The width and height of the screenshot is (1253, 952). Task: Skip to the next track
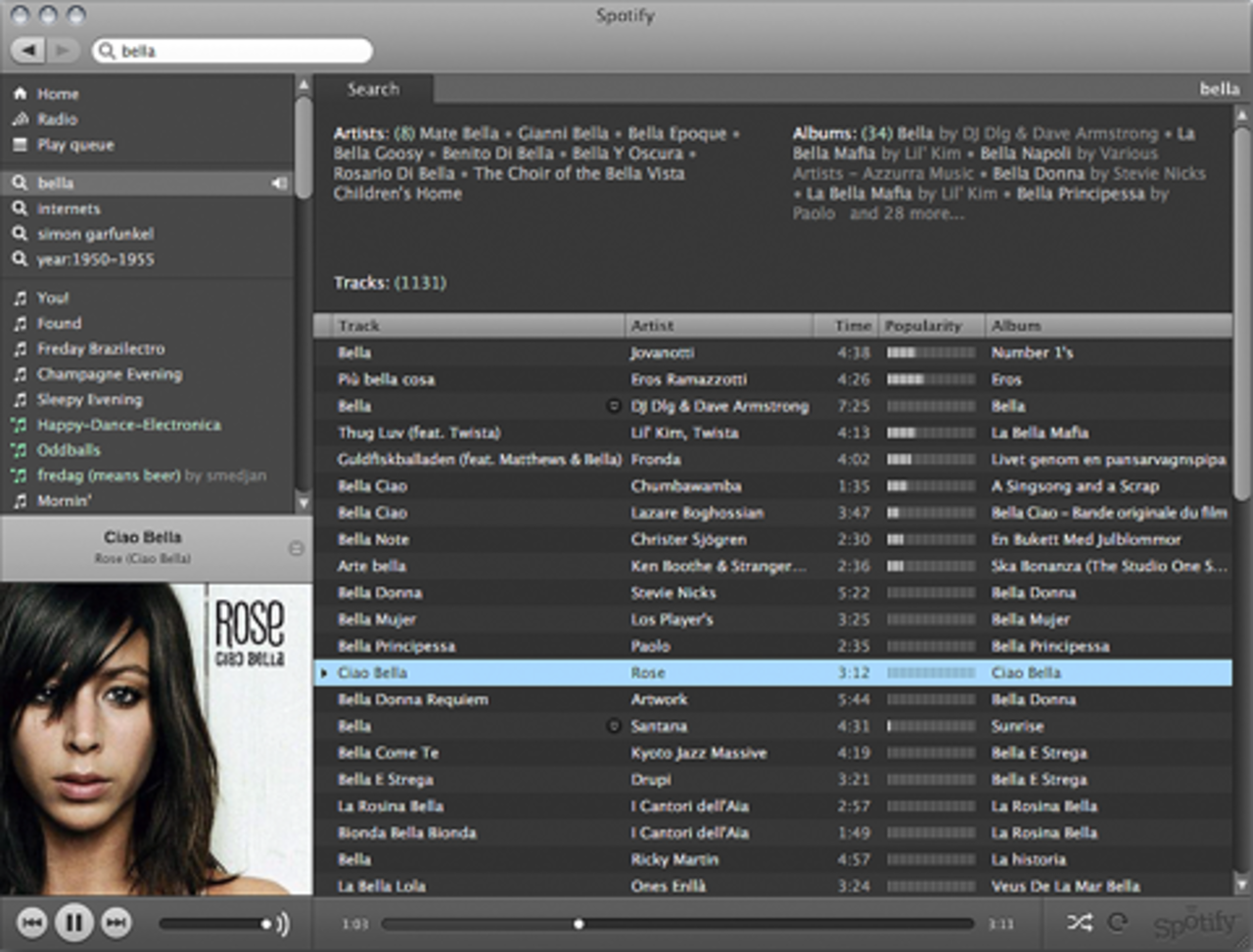coord(116,921)
